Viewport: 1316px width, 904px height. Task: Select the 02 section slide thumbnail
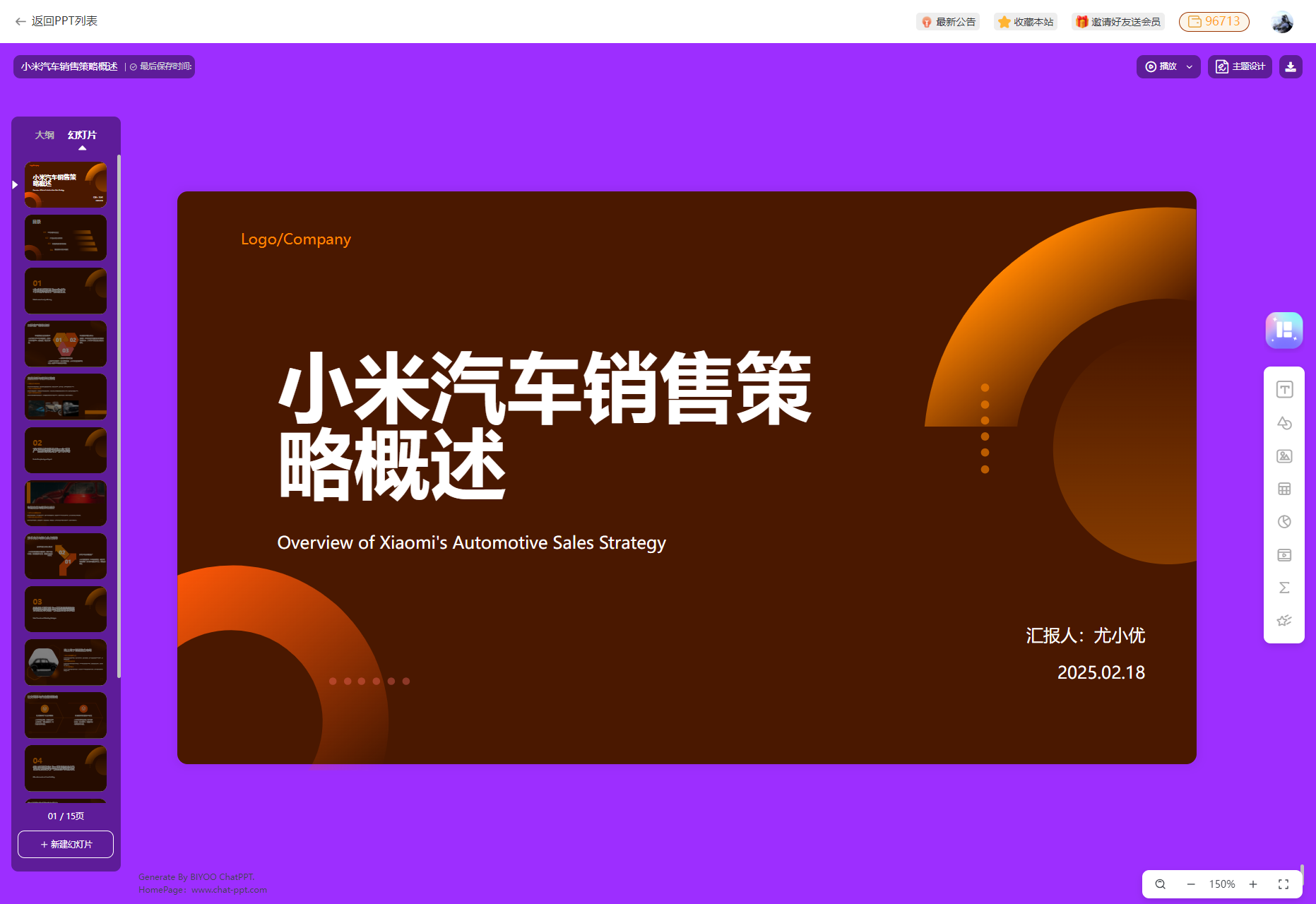pyautogui.click(x=66, y=450)
